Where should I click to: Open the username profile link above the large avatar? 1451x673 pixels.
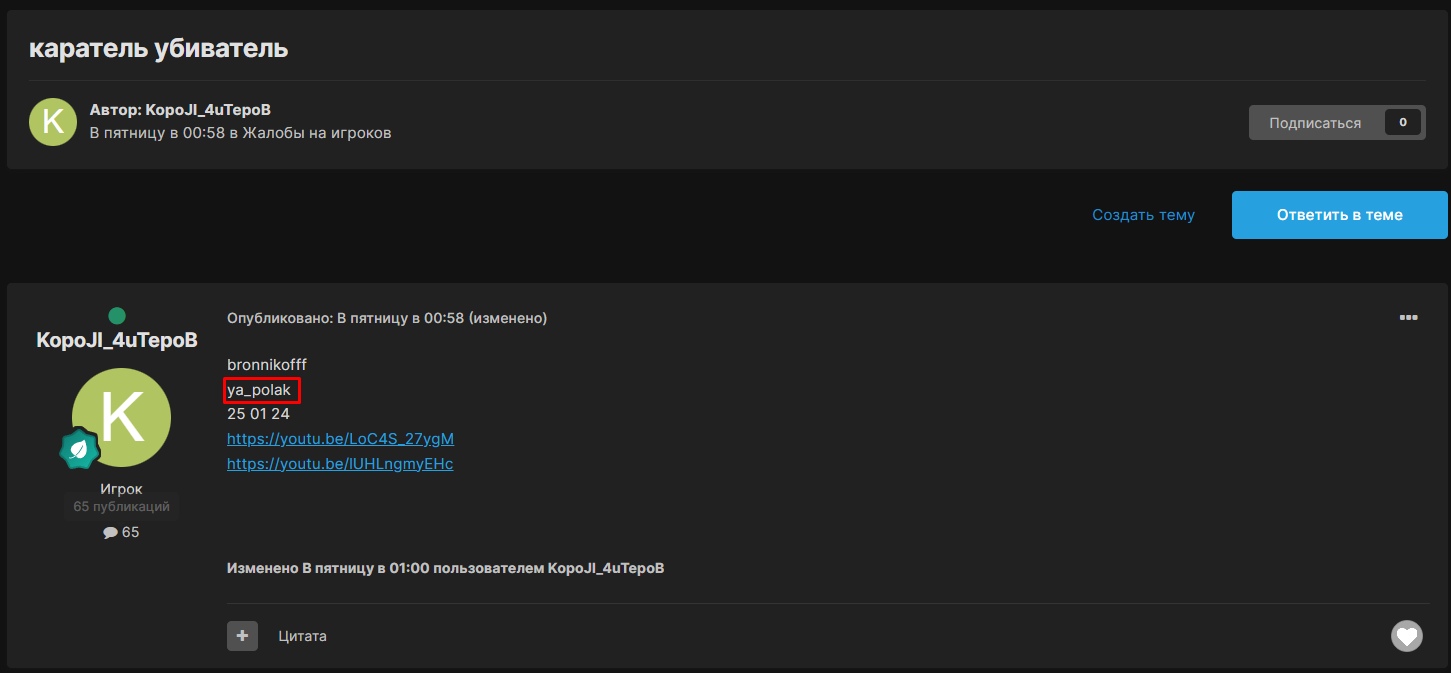point(117,340)
